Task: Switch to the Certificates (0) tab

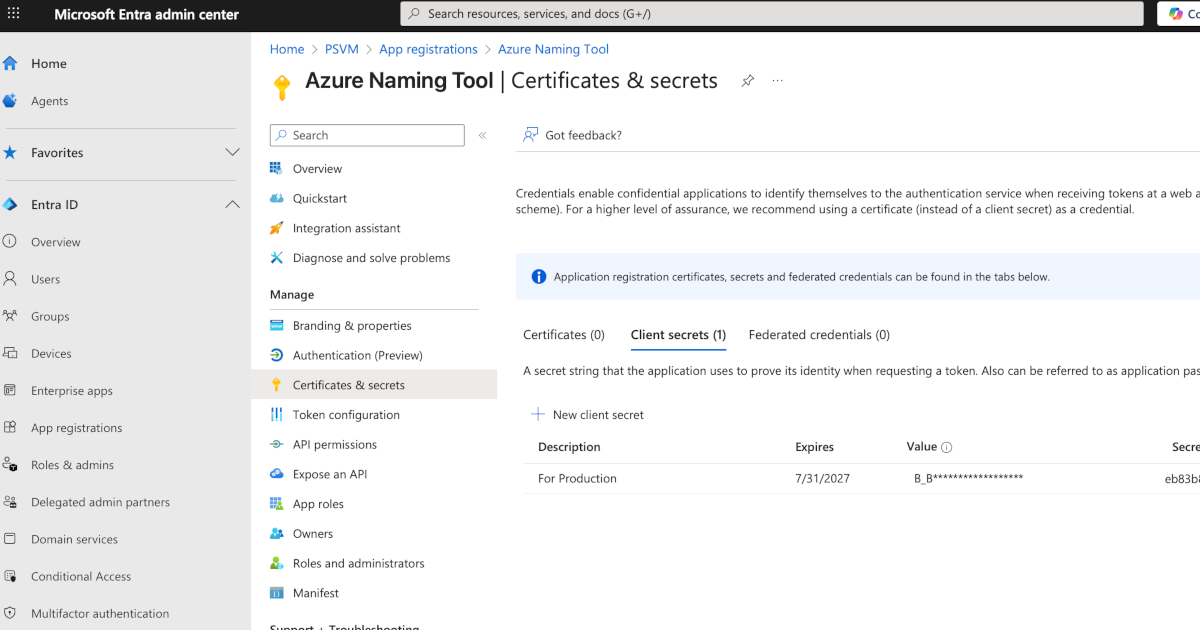Action: pos(564,335)
